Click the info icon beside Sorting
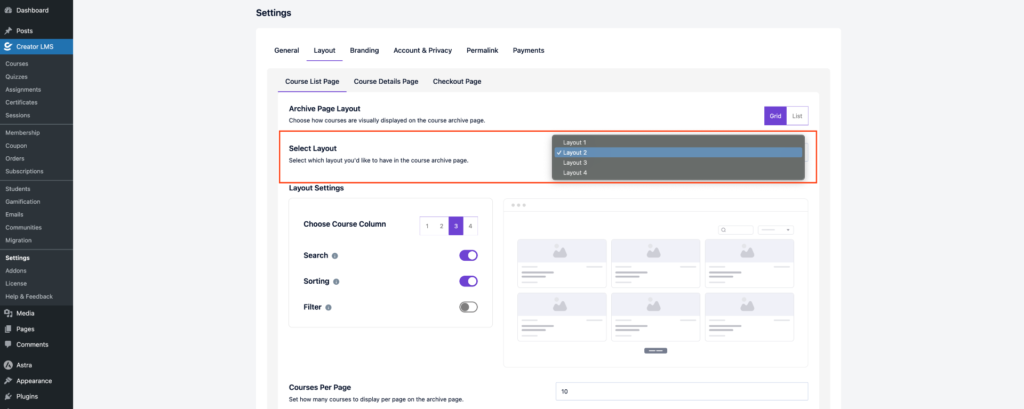Image resolution: width=1024 pixels, height=409 pixels. (x=336, y=282)
